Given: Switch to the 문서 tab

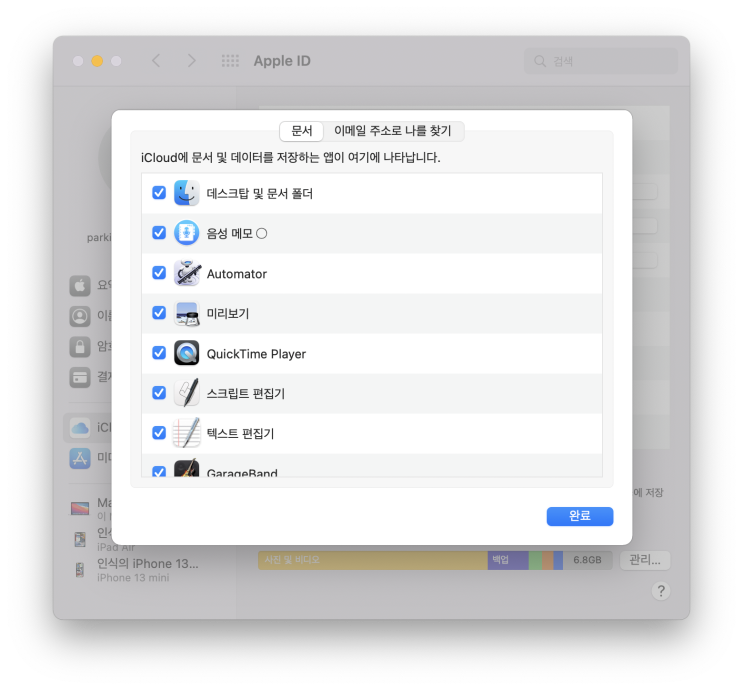Looking at the screenshot, I should click(x=302, y=131).
